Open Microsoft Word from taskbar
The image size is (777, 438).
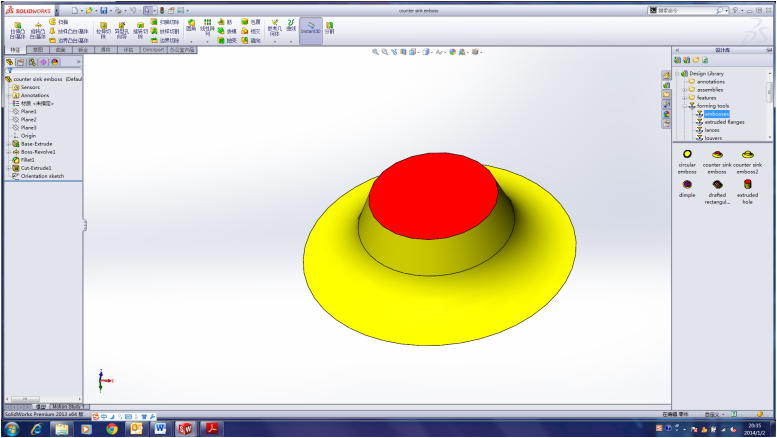tap(161, 429)
